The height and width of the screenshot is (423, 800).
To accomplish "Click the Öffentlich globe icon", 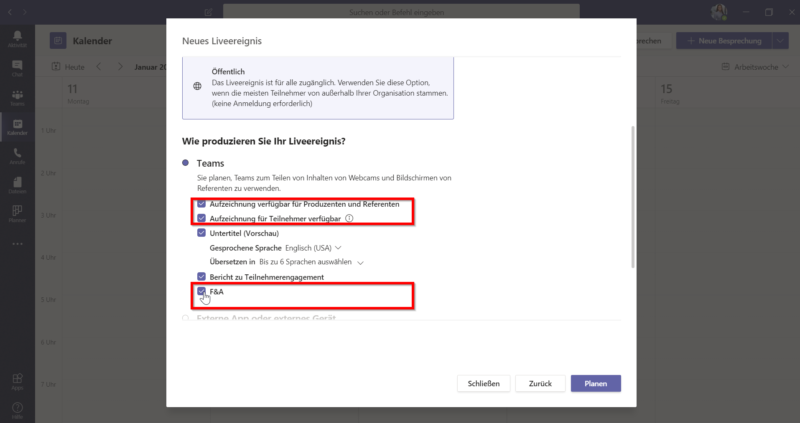I will tap(197, 86).
